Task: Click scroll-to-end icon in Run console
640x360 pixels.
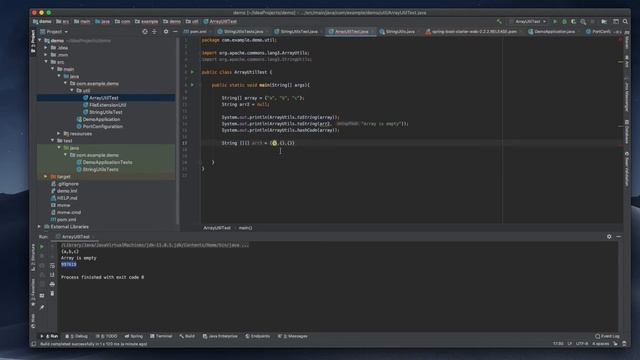Action: click(52, 275)
